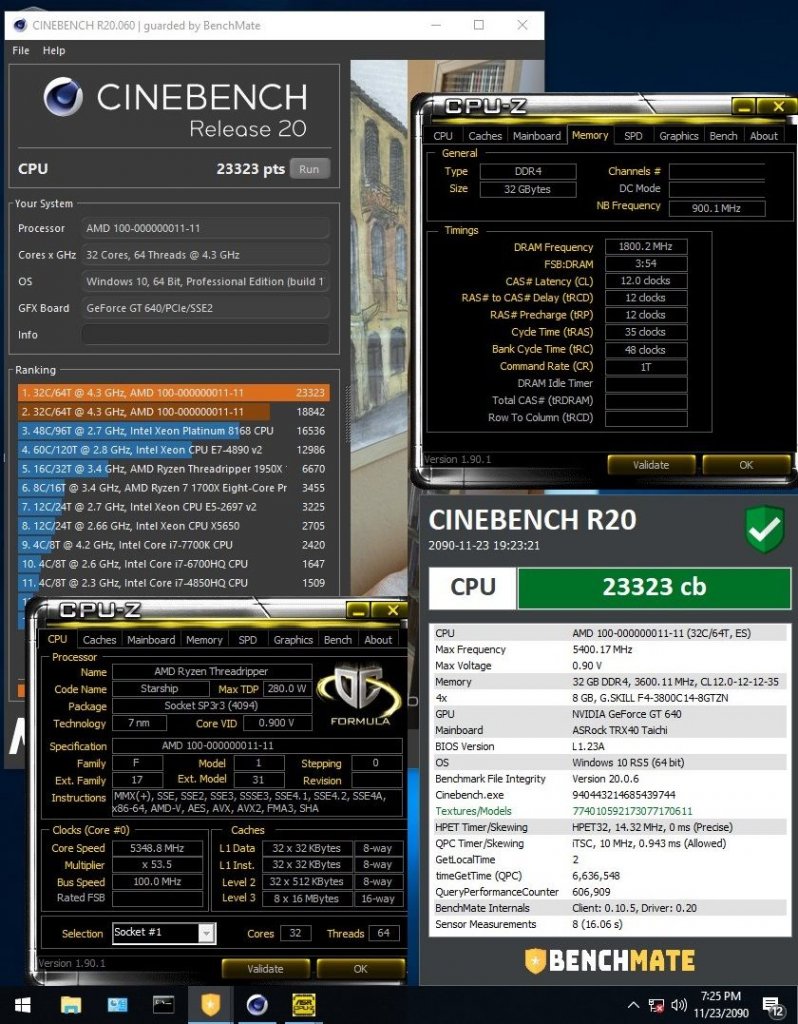Select Caches tab in lower CPU-Z window
Viewport: 798px width, 1024px height.
[x=99, y=640]
